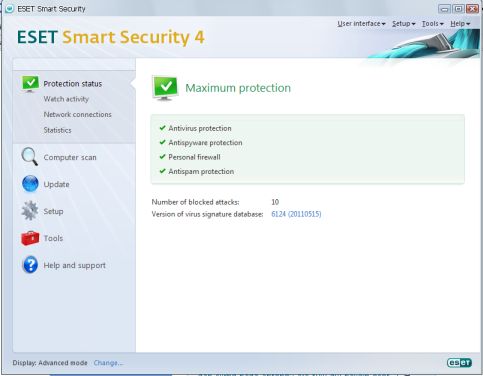Image resolution: width=483 pixels, height=376 pixels.
Task: Close the ESET Smart Security window
Action: pos(472,9)
